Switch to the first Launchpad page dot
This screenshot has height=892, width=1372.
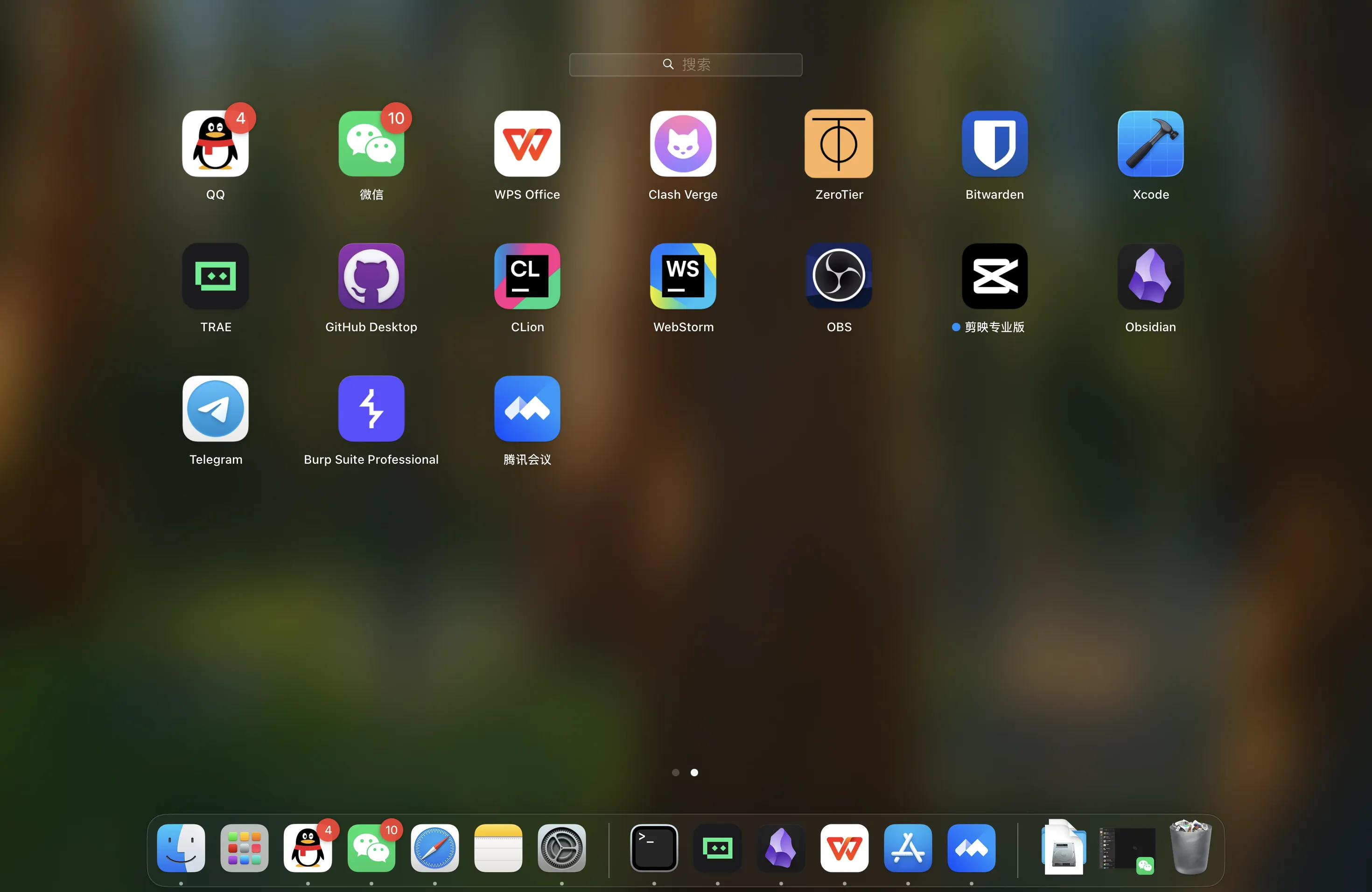[676, 772]
